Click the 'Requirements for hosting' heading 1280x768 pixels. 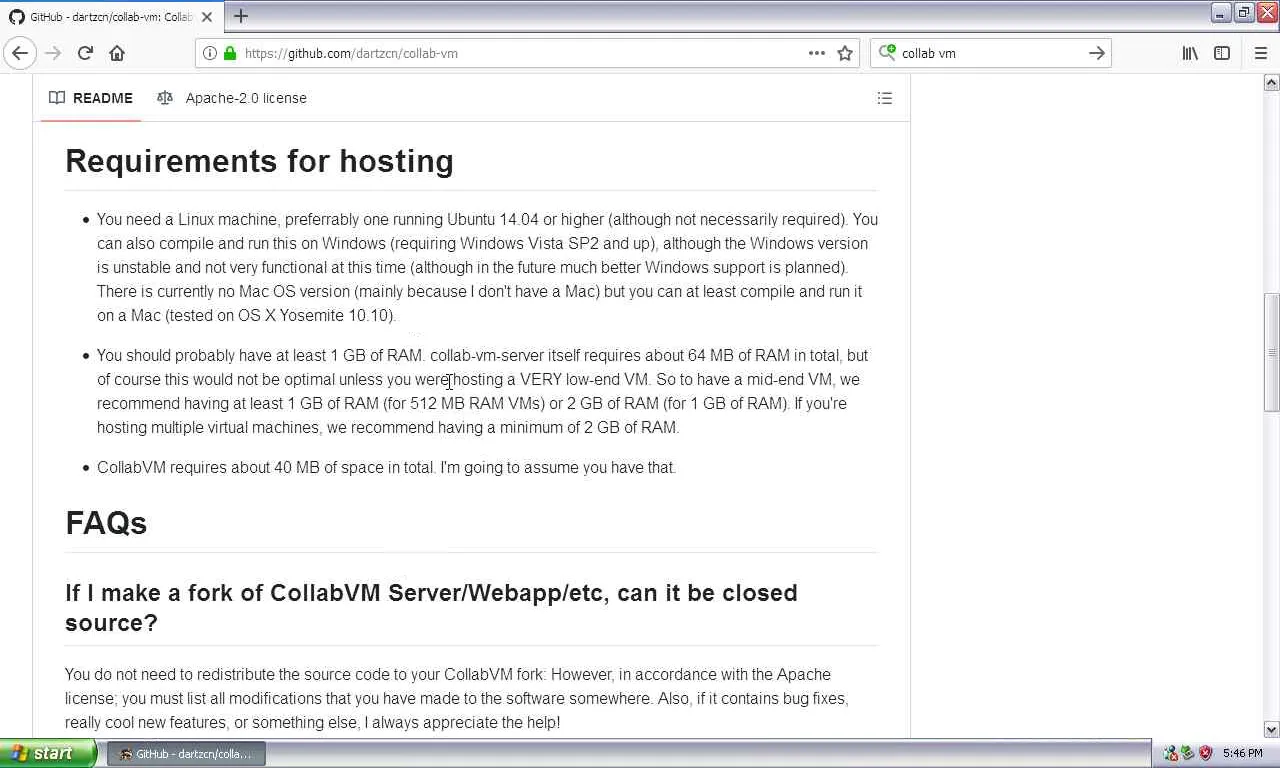coord(259,161)
